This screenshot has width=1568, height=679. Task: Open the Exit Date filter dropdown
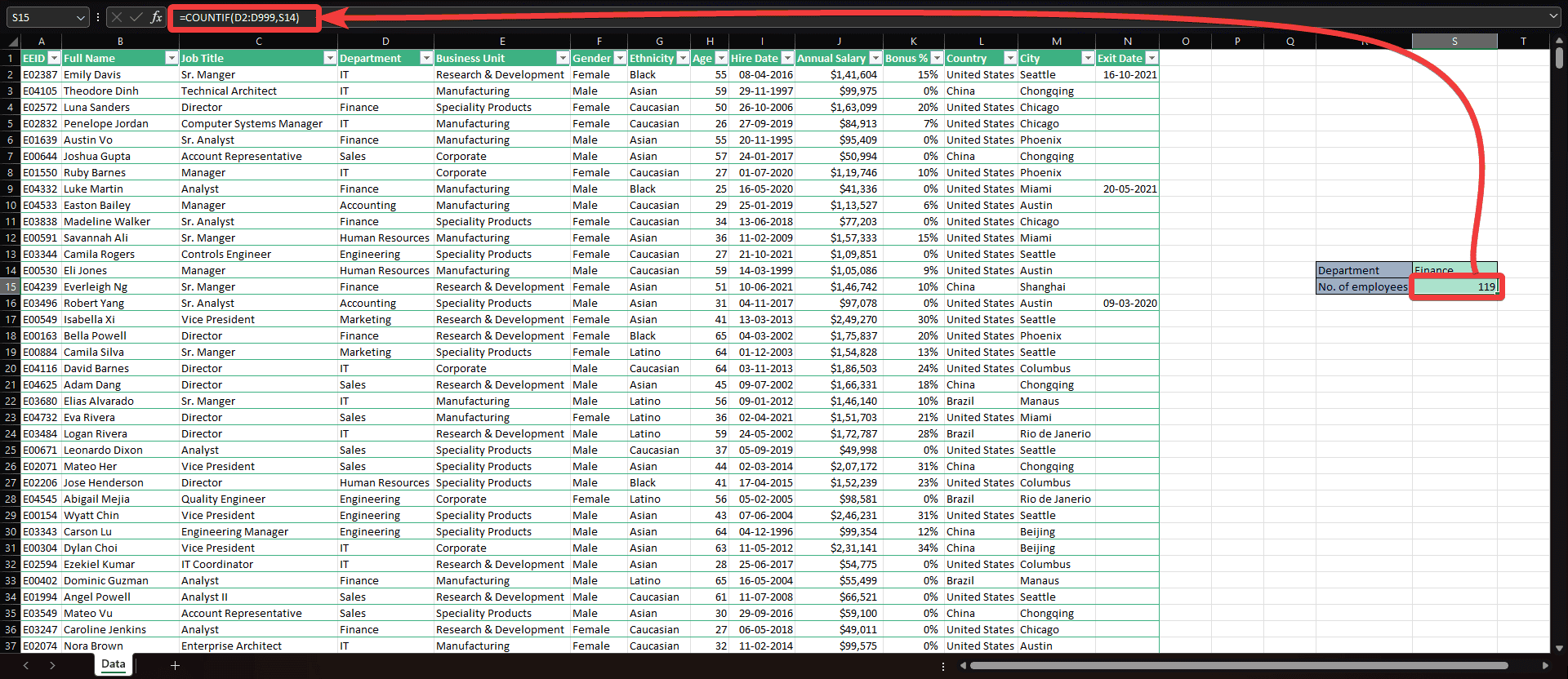click(1151, 58)
